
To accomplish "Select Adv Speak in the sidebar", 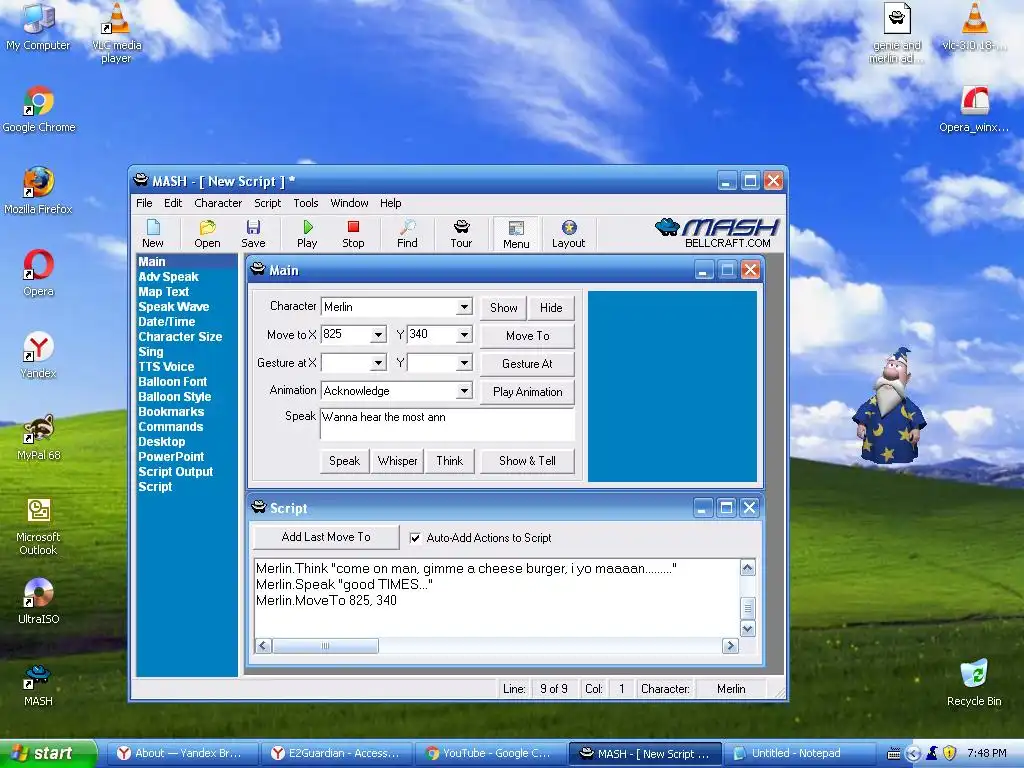I will click(168, 277).
